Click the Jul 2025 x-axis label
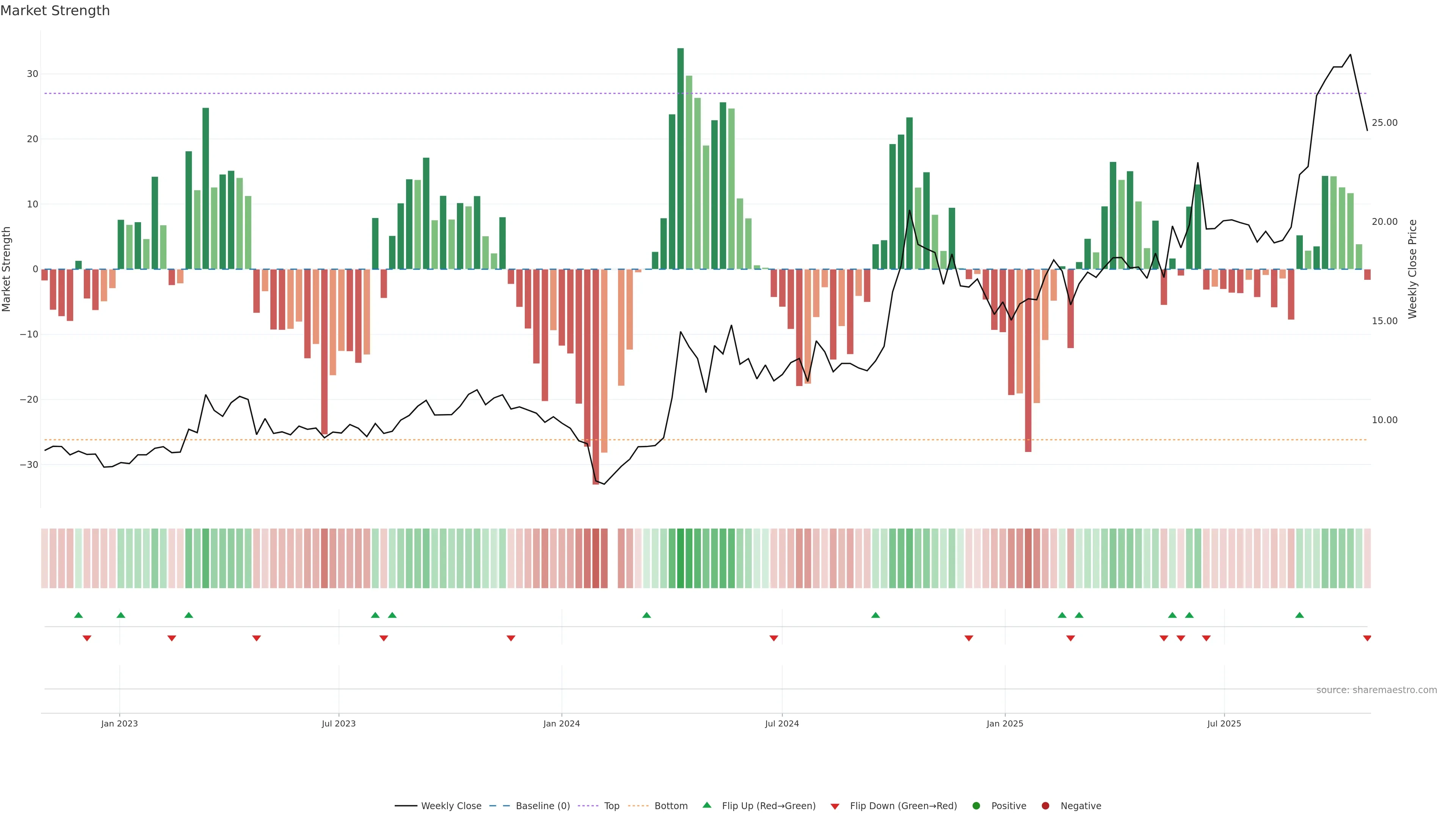The height and width of the screenshot is (819, 1456). (1224, 723)
